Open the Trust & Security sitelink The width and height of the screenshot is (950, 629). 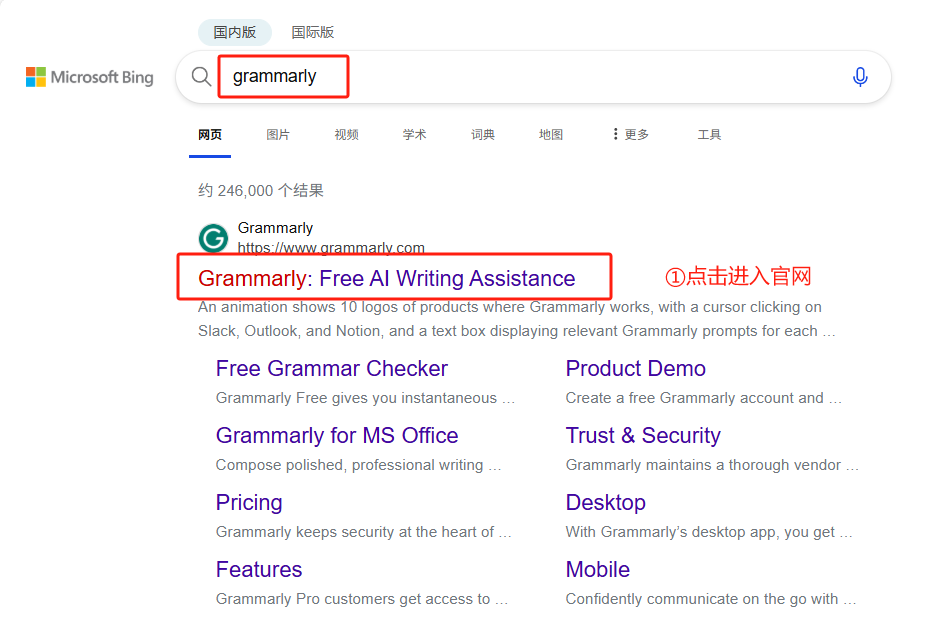click(643, 435)
